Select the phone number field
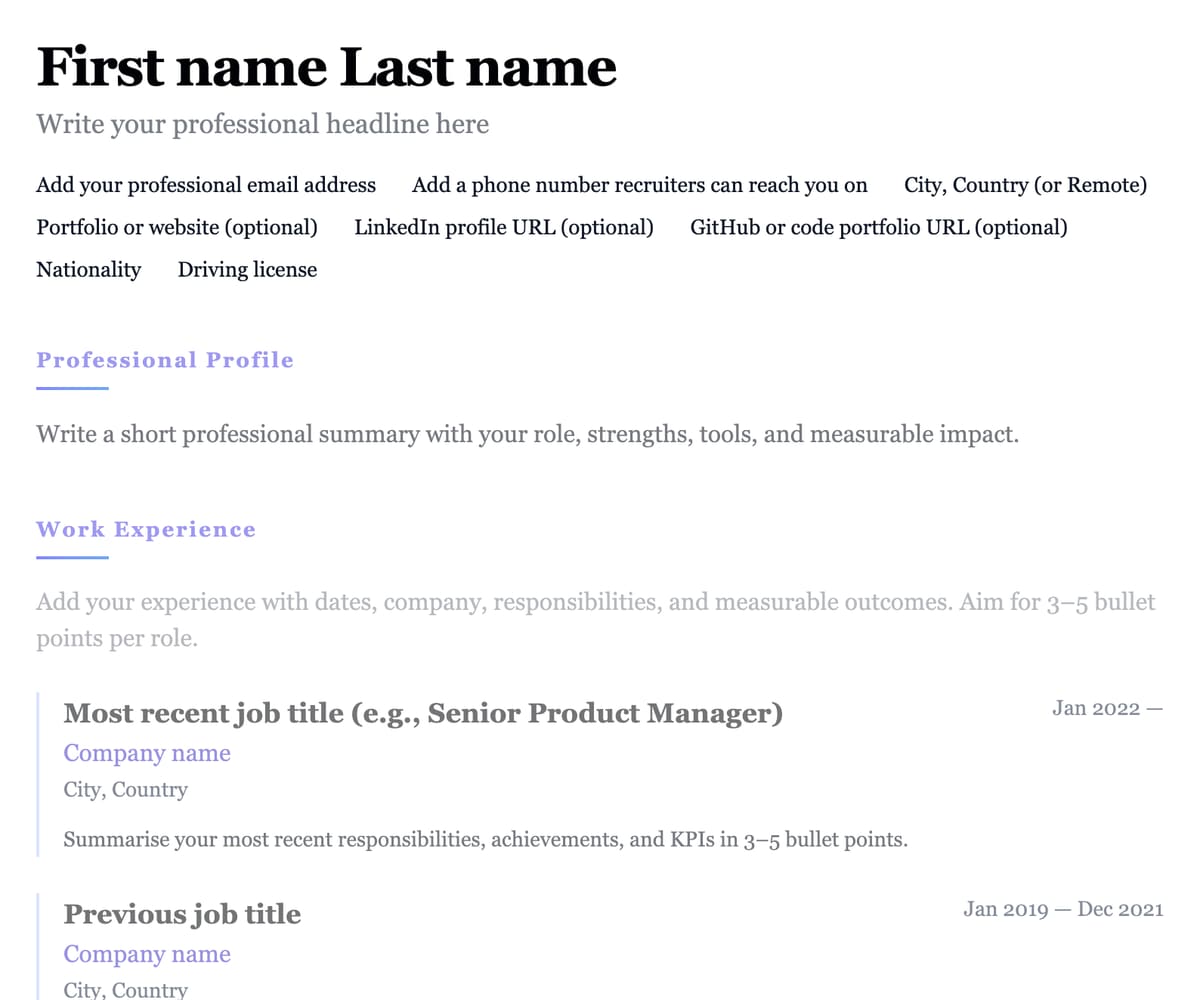 [x=639, y=185]
